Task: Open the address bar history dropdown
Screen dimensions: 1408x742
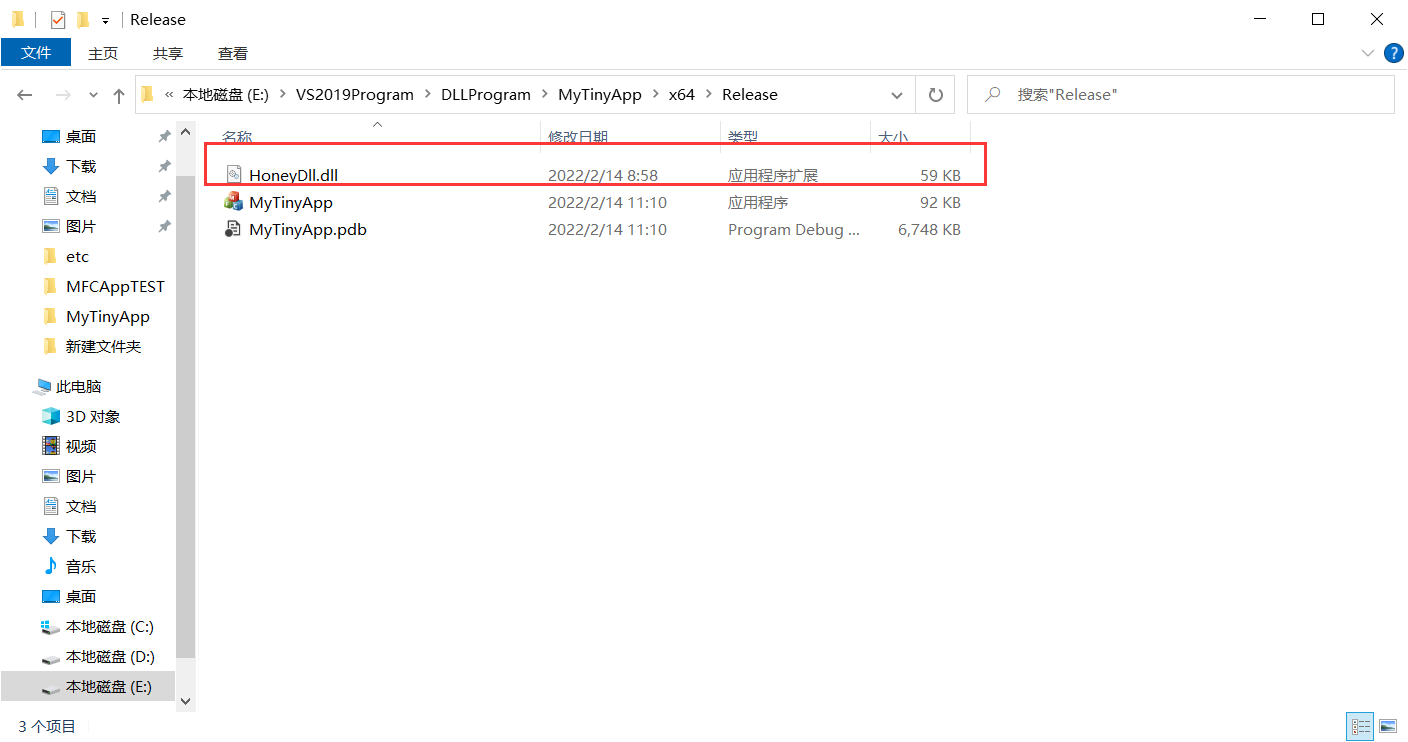Action: pos(897,94)
